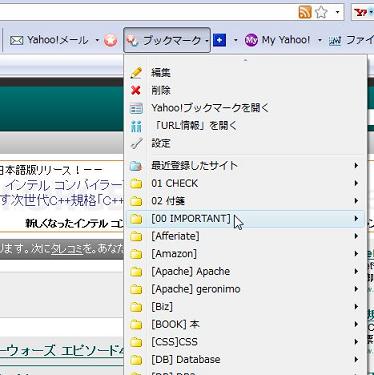Expand submenu arrow for [00 IMPORTANT]
Image resolution: width=374 pixels, height=375 pixels.
(356, 218)
